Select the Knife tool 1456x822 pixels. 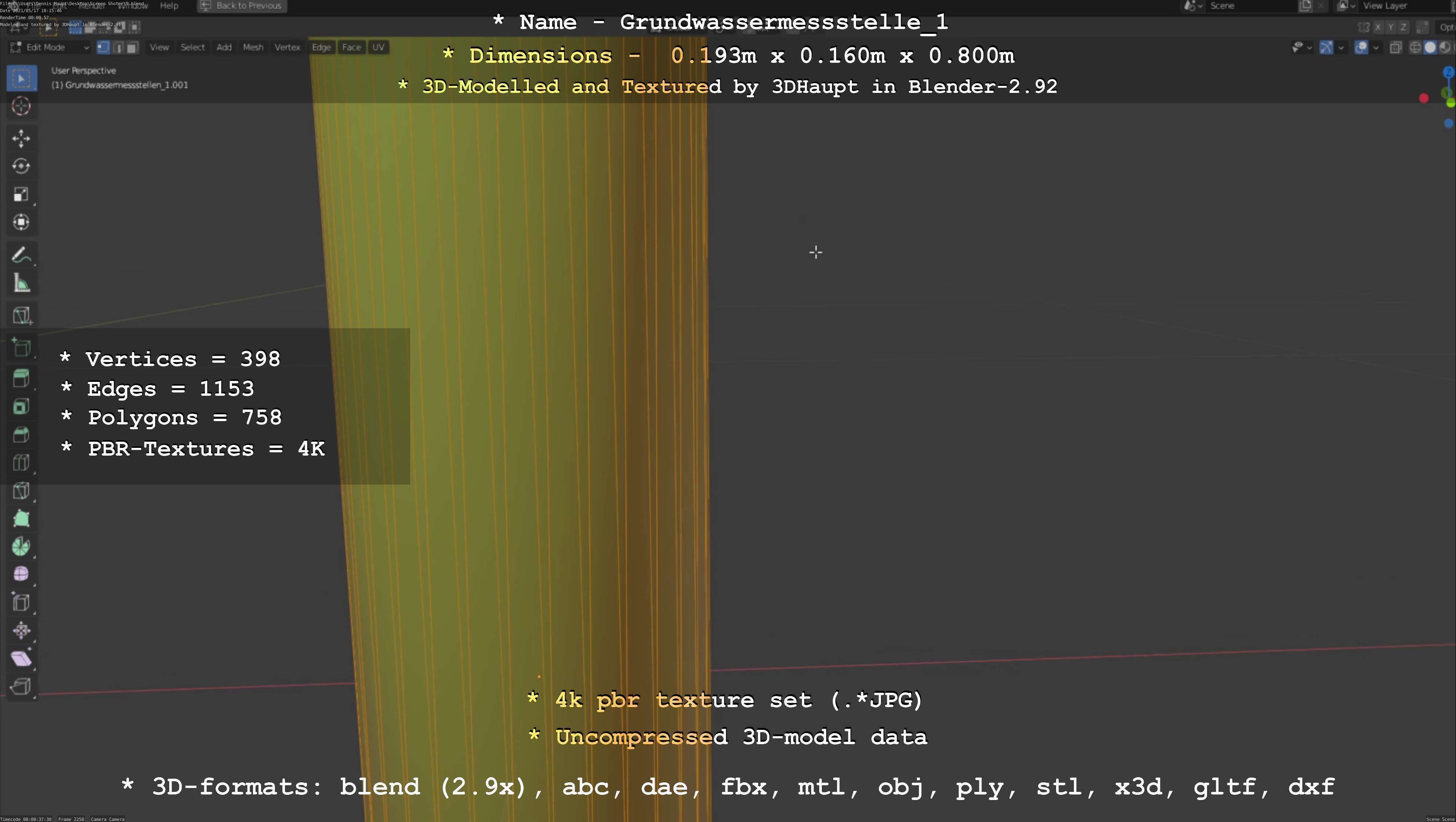21,490
